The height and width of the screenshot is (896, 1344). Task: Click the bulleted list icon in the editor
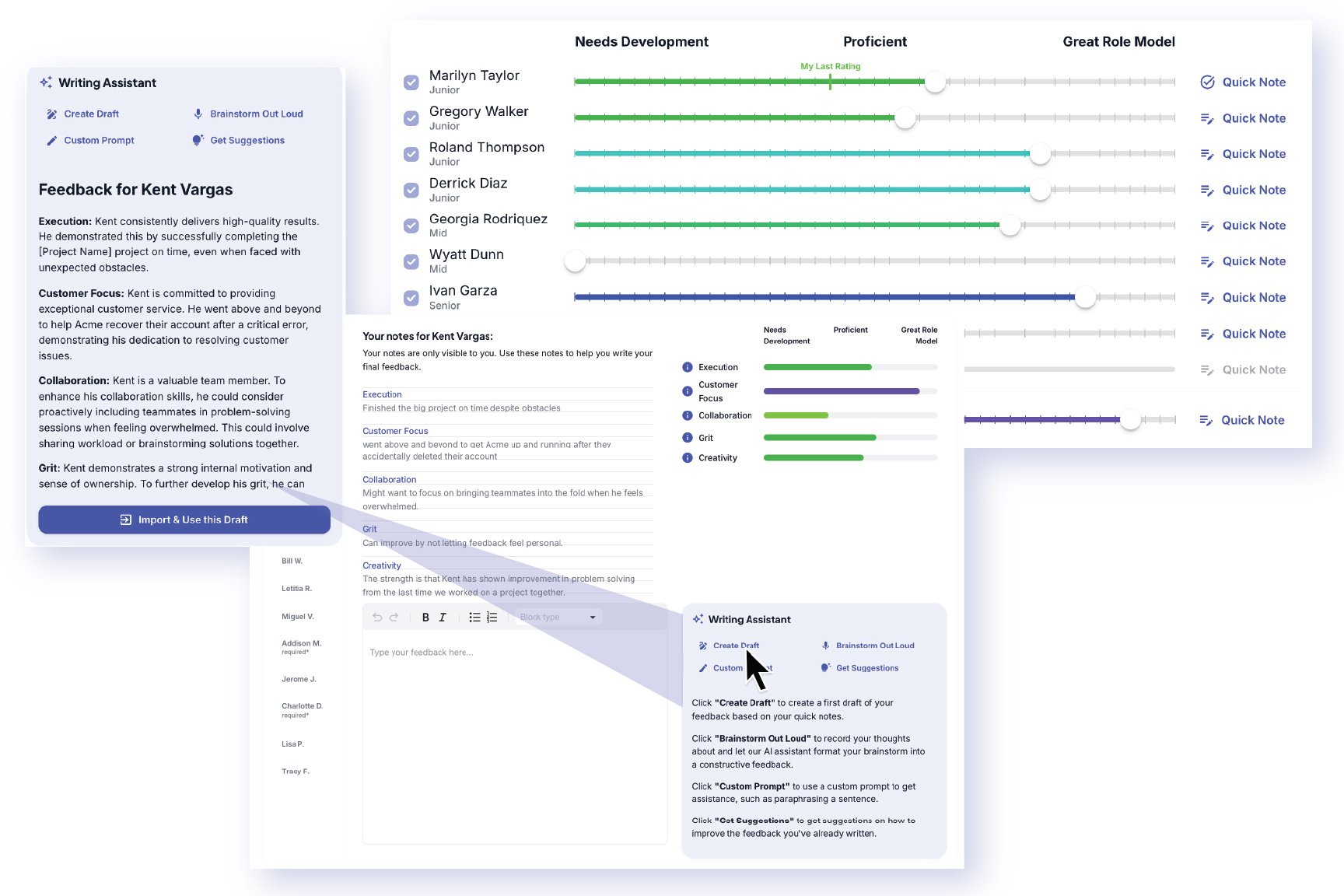point(474,617)
